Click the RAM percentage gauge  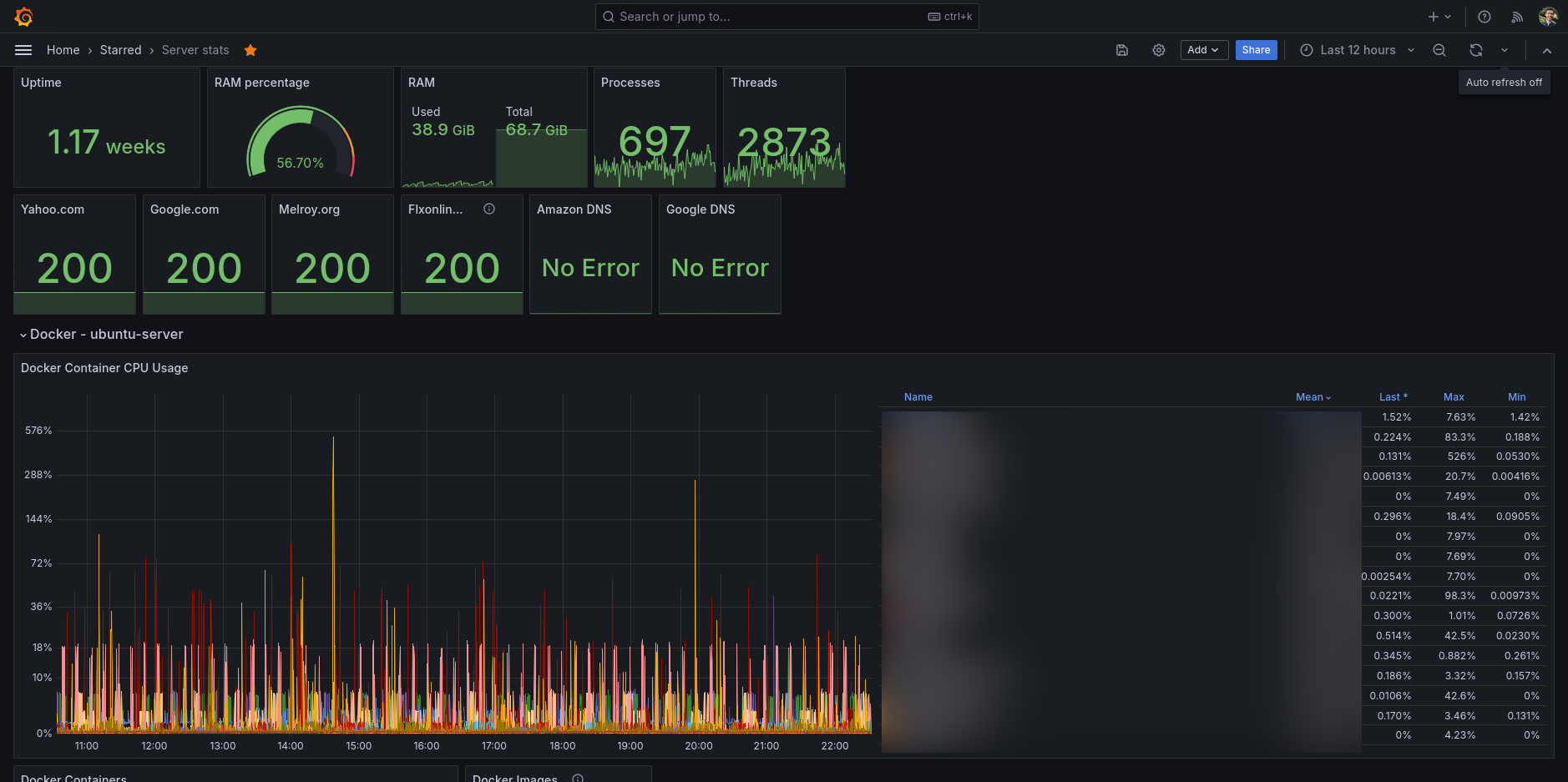[x=301, y=141]
